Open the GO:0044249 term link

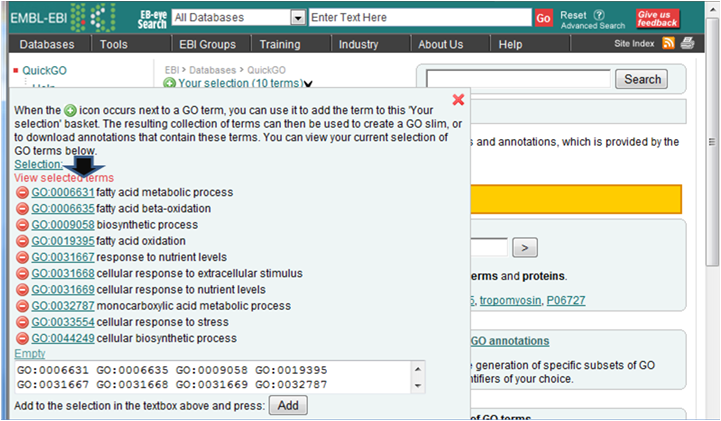pyautogui.click(x=63, y=338)
